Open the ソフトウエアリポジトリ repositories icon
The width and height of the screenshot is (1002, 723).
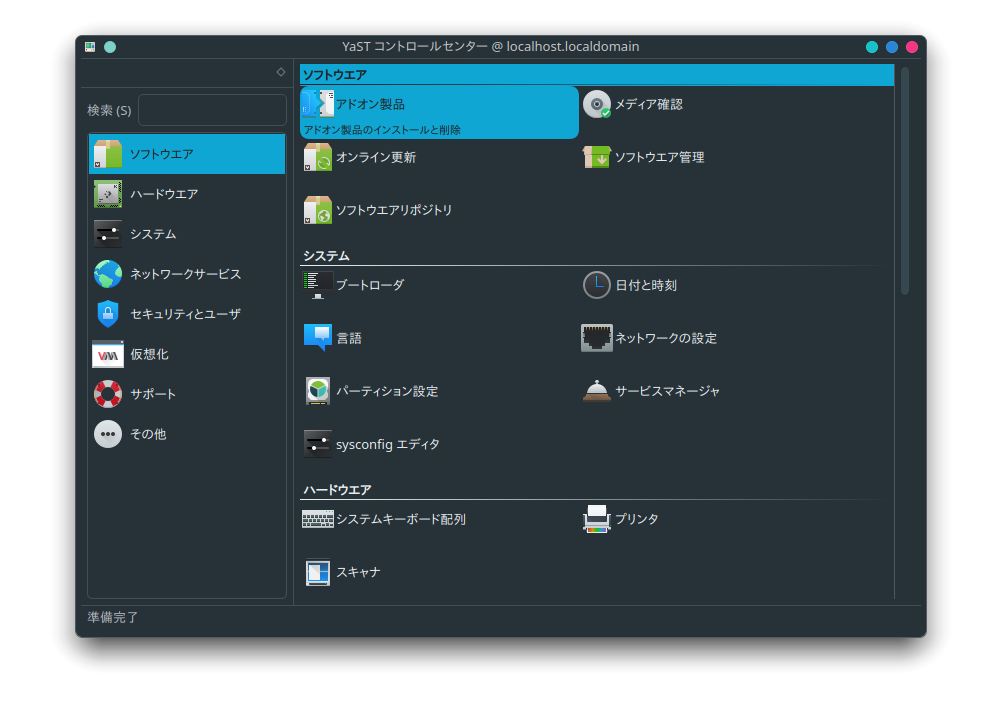[318, 210]
